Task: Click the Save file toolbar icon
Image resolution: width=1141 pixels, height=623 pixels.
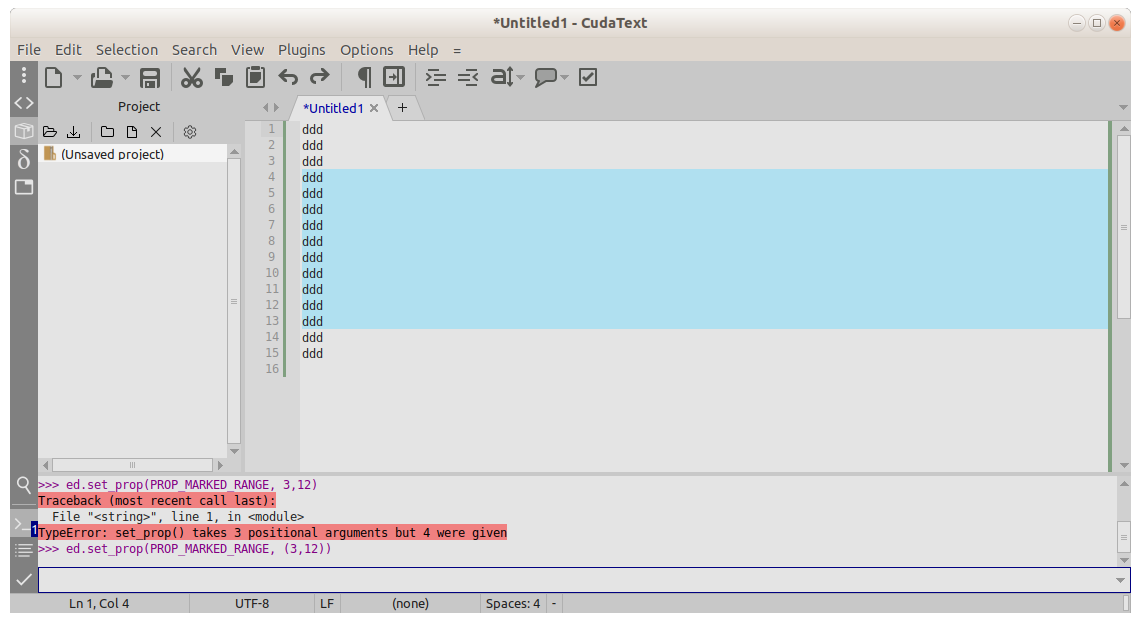Action: point(150,77)
